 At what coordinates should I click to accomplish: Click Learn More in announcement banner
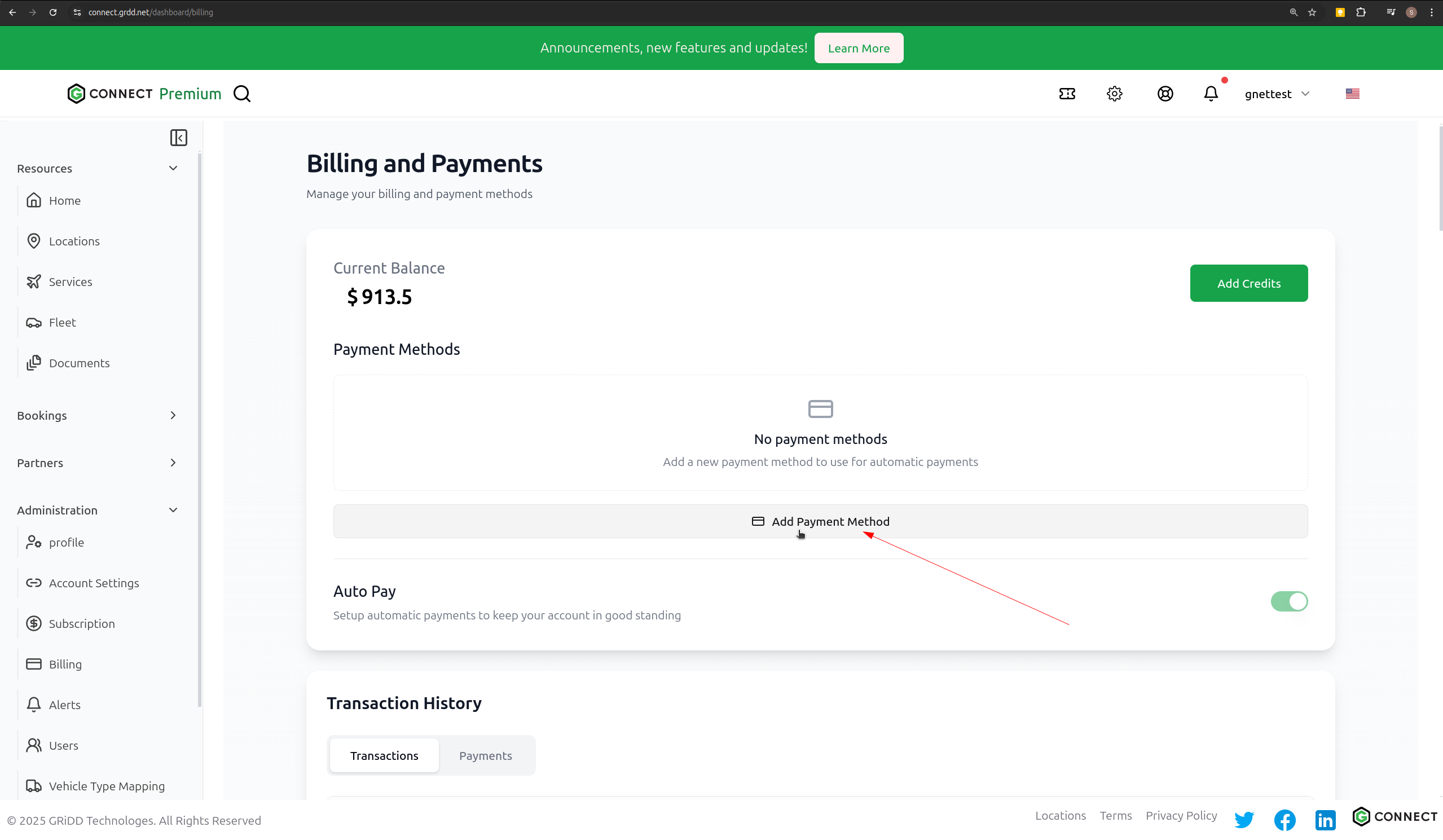tap(859, 48)
